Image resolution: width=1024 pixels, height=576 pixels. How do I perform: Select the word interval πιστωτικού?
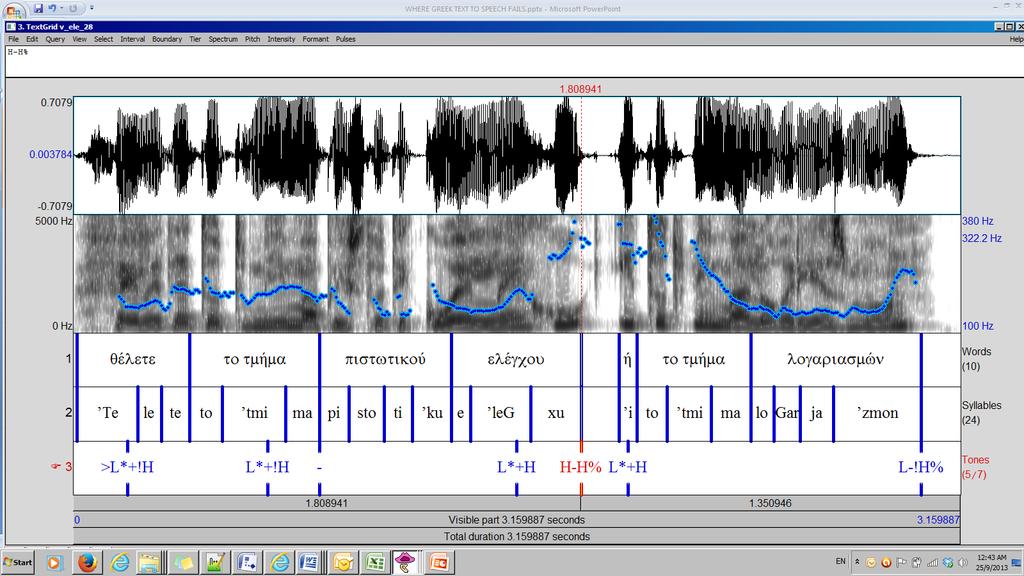(x=385, y=359)
